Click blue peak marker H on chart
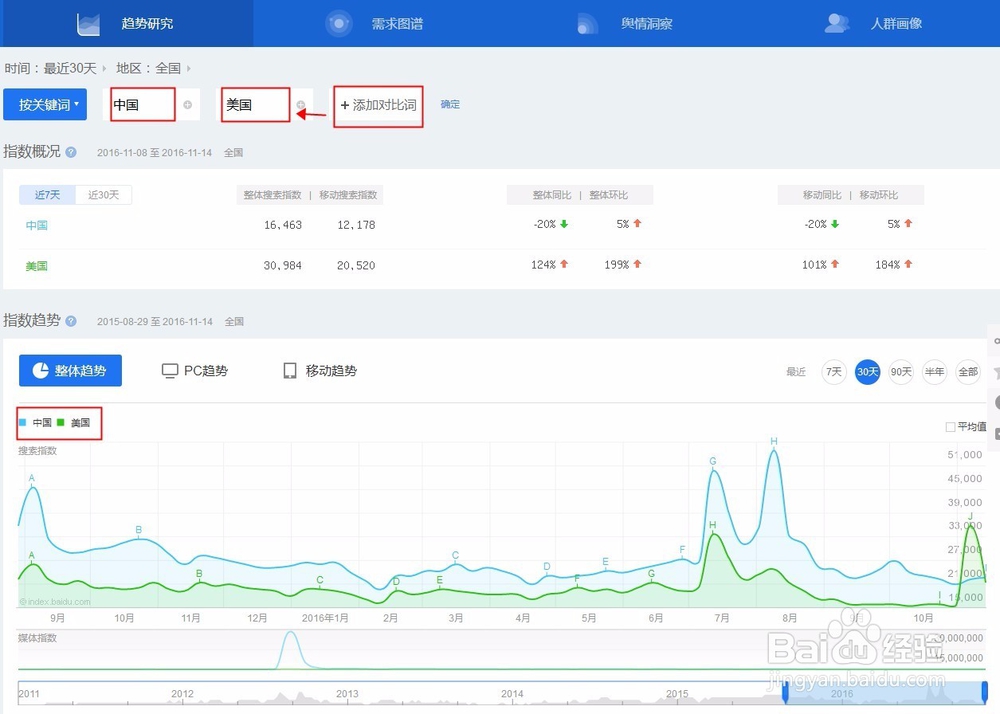Image resolution: width=1000 pixels, height=714 pixels. [x=774, y=442]
